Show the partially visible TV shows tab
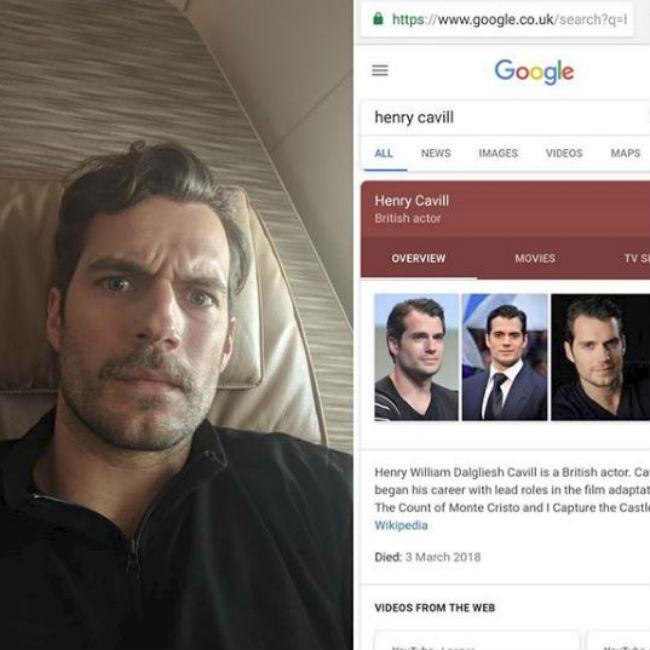 636,258
